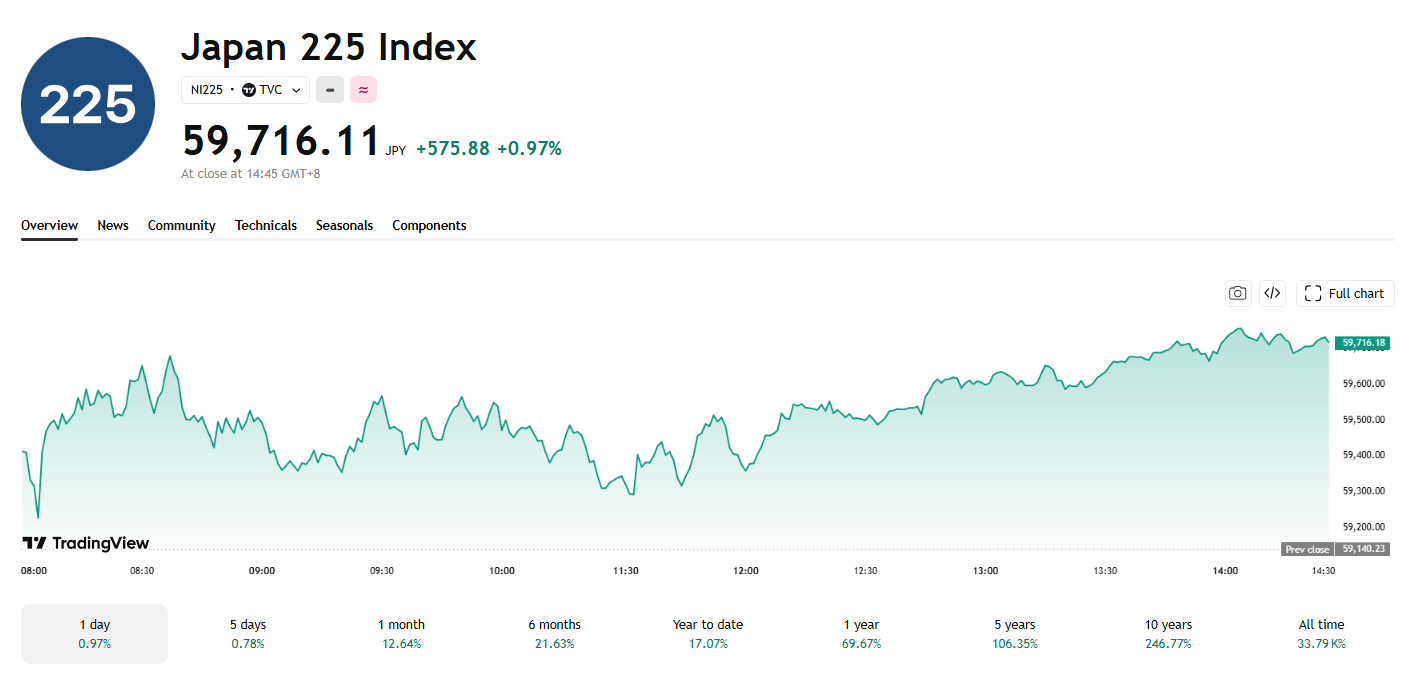
Task: Click the green 59,716.18 current price tag
Action: (1363, 343)
